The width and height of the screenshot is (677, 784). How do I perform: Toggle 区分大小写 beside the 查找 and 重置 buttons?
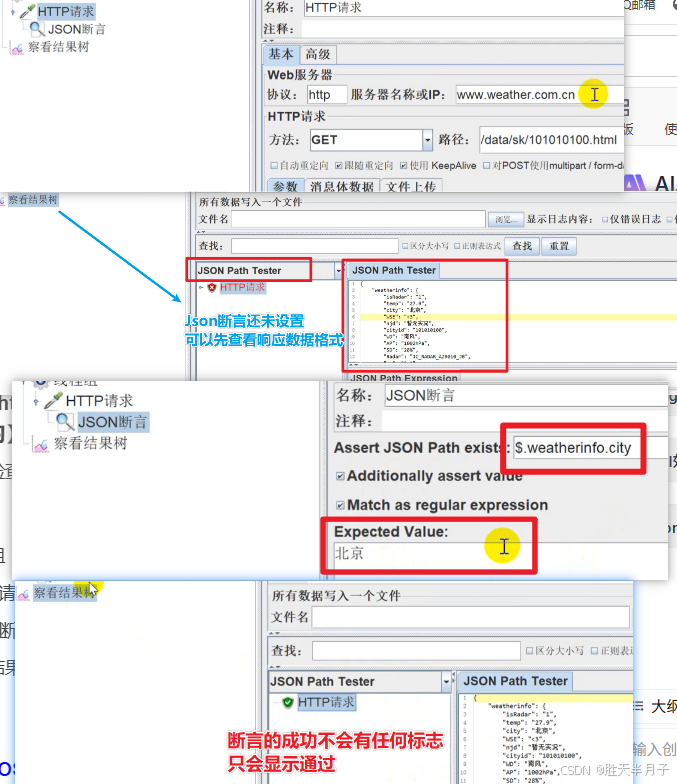point(406,246)
